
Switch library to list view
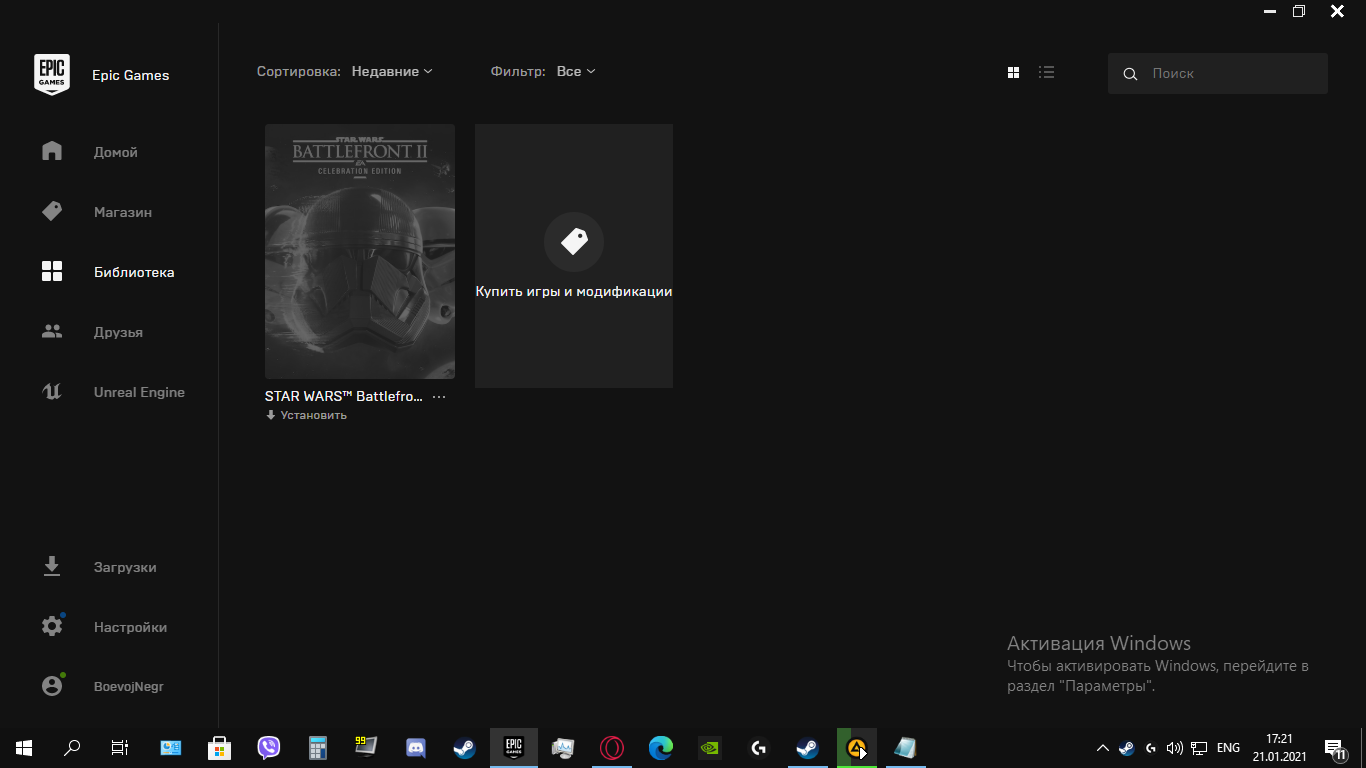coord(1047,72)
